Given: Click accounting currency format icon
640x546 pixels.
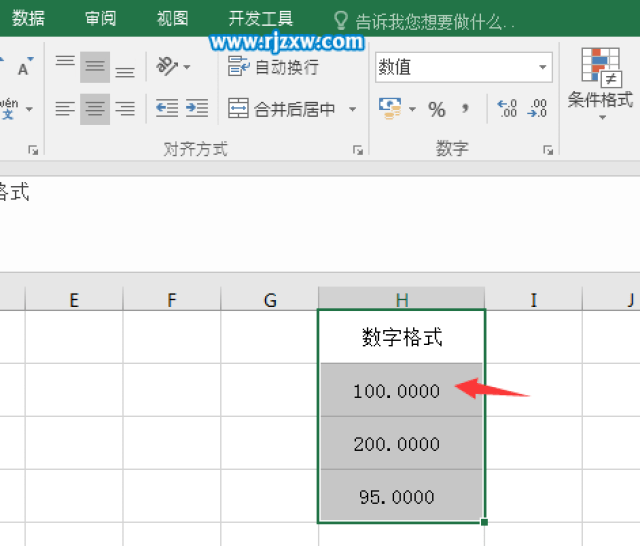Looking at the screenshot, I should pyautogui.click(x=390, y=109).
